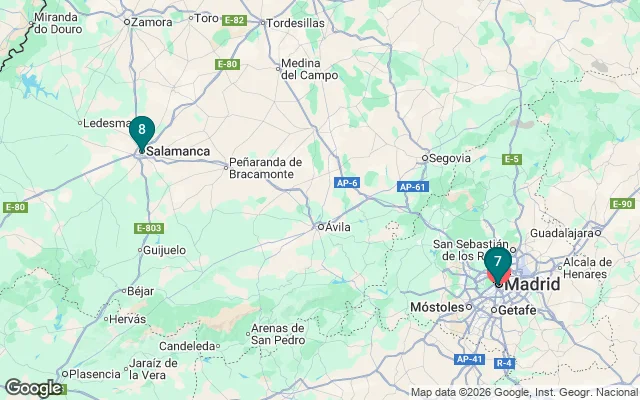Select the Tordesillas town label
Image resolution: width=640 pixels, height=400 pixels.
click(x=295, y=23)
